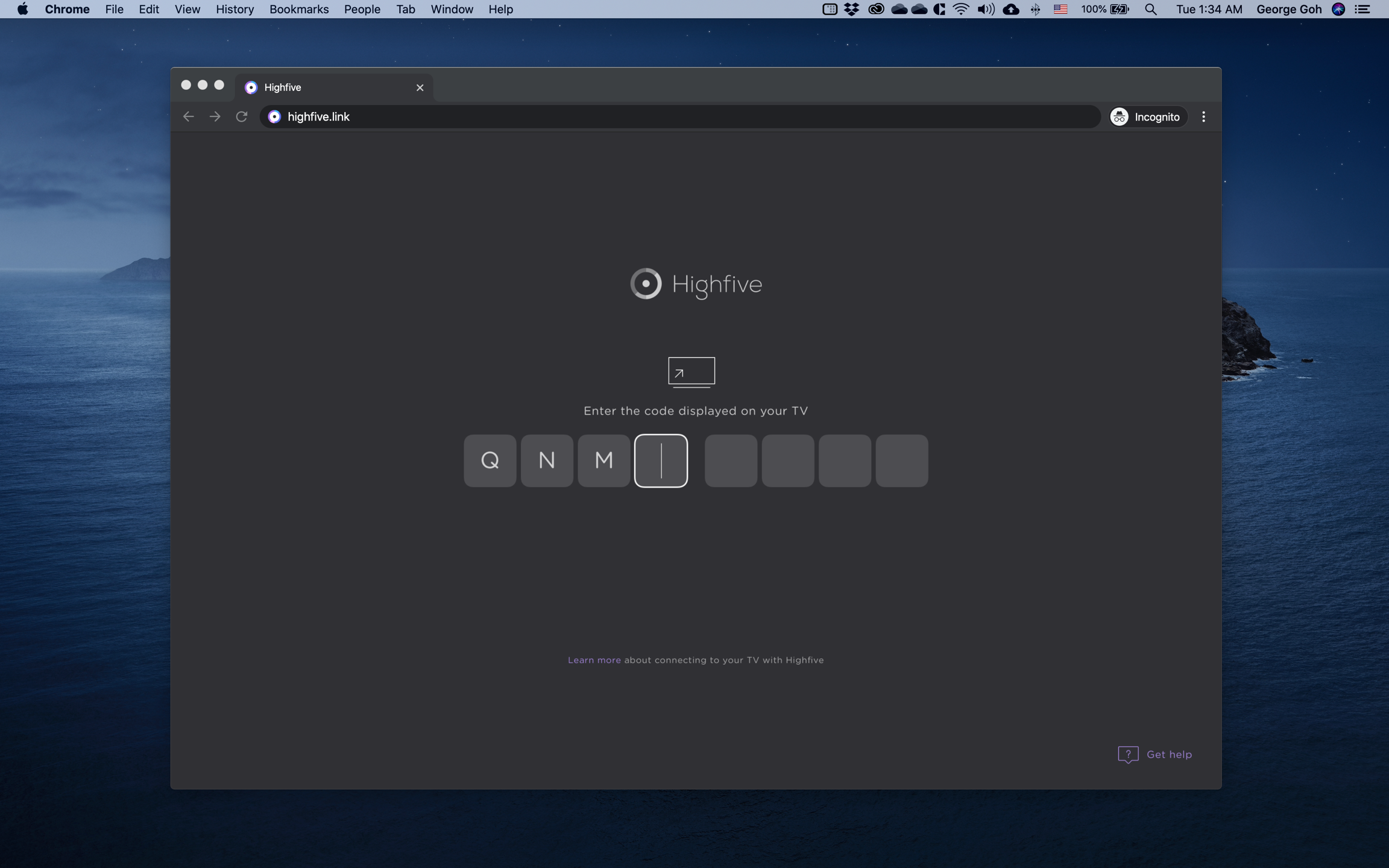Open the Bluetooth status icon
The height and width of the screenshot is (868, 1389).
coord(1035,9)
